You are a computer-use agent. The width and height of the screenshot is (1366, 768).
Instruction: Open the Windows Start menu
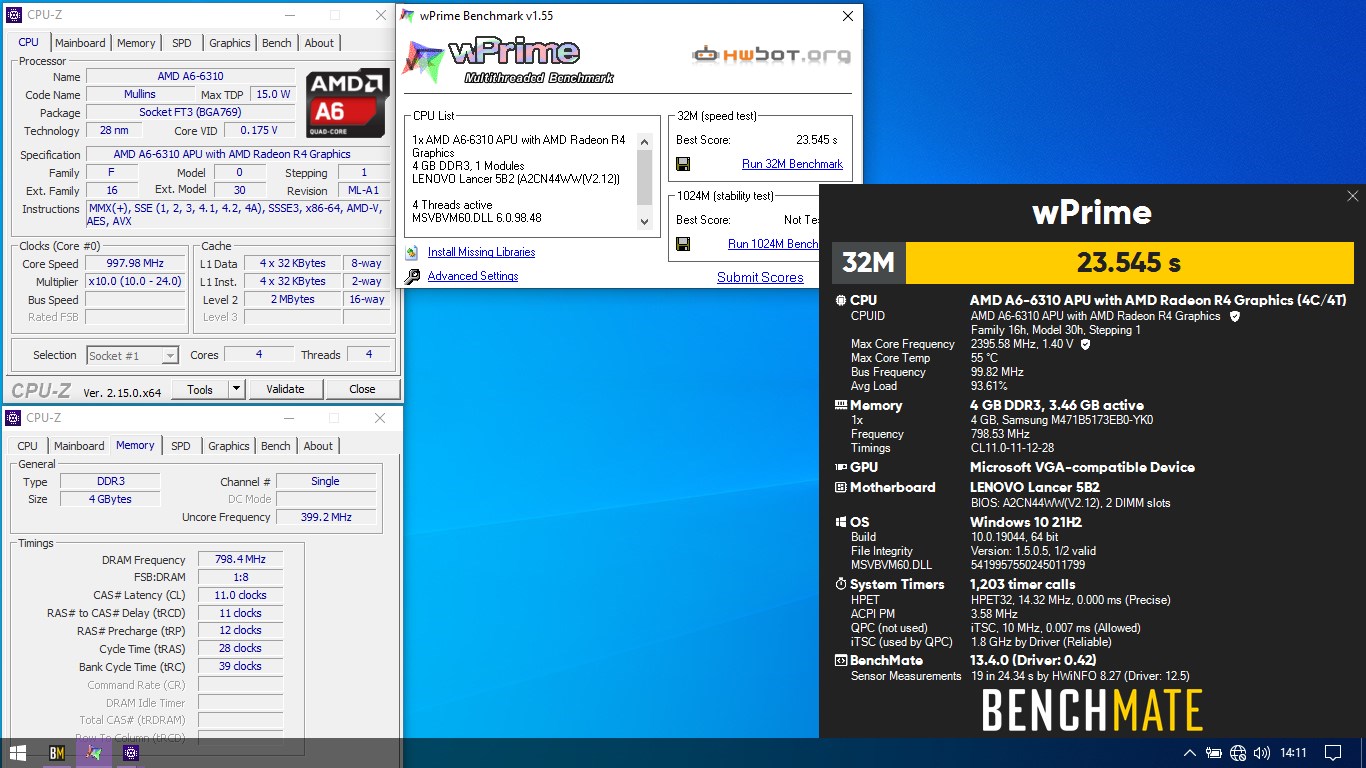pos(17,752)
